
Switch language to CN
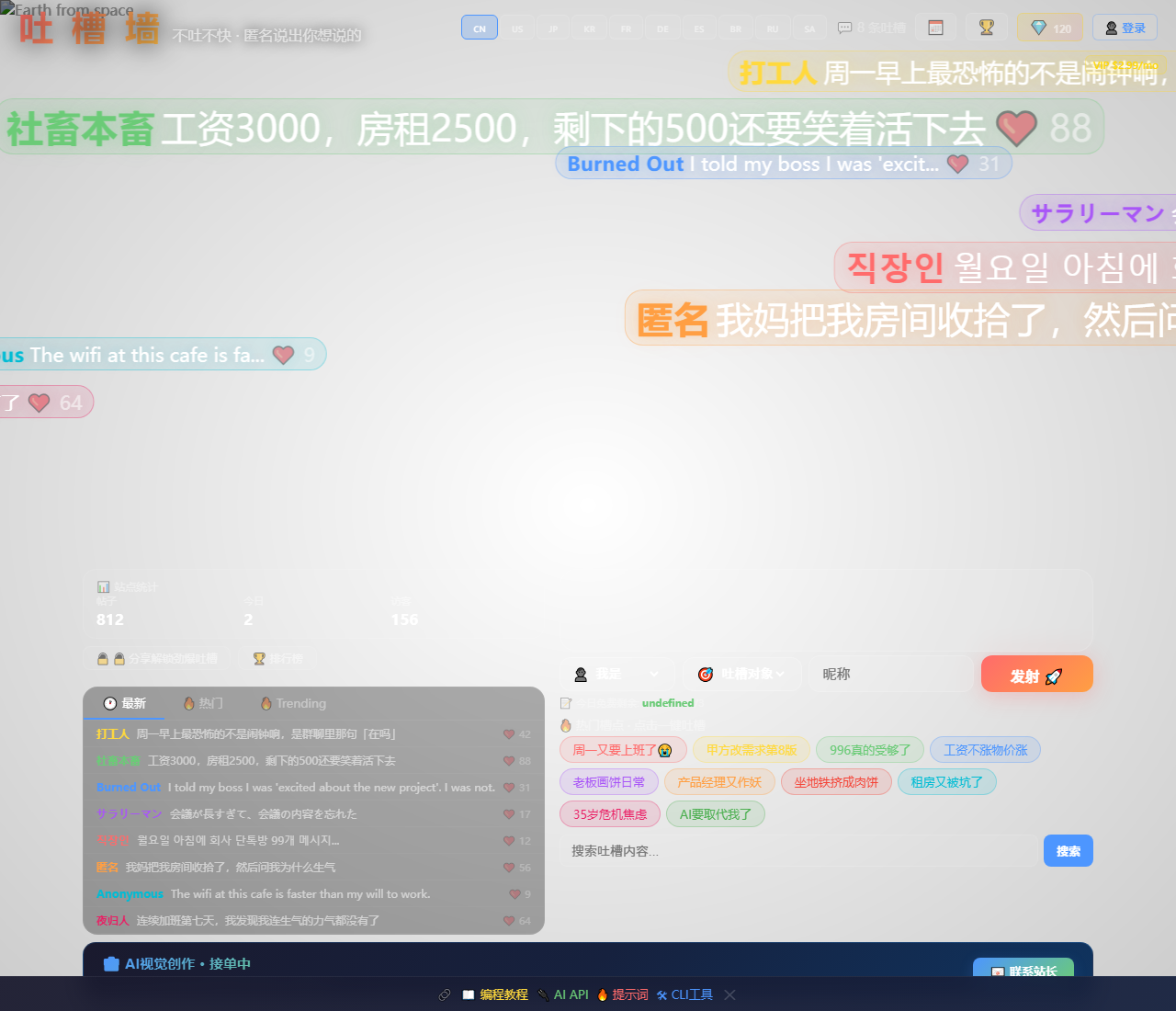tap(480, 28)
